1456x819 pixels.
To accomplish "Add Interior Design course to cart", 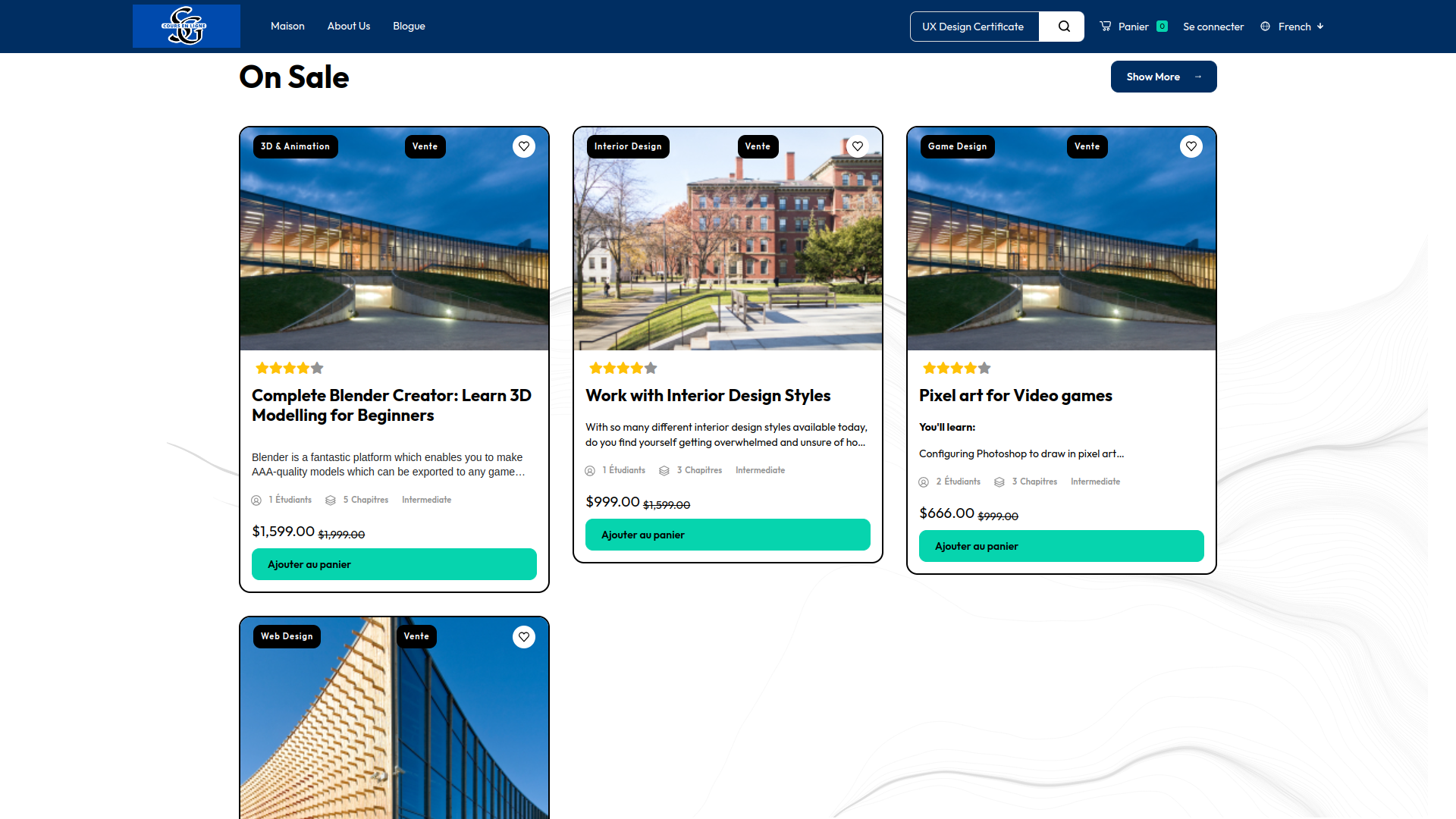I will (x=727, y=535).
